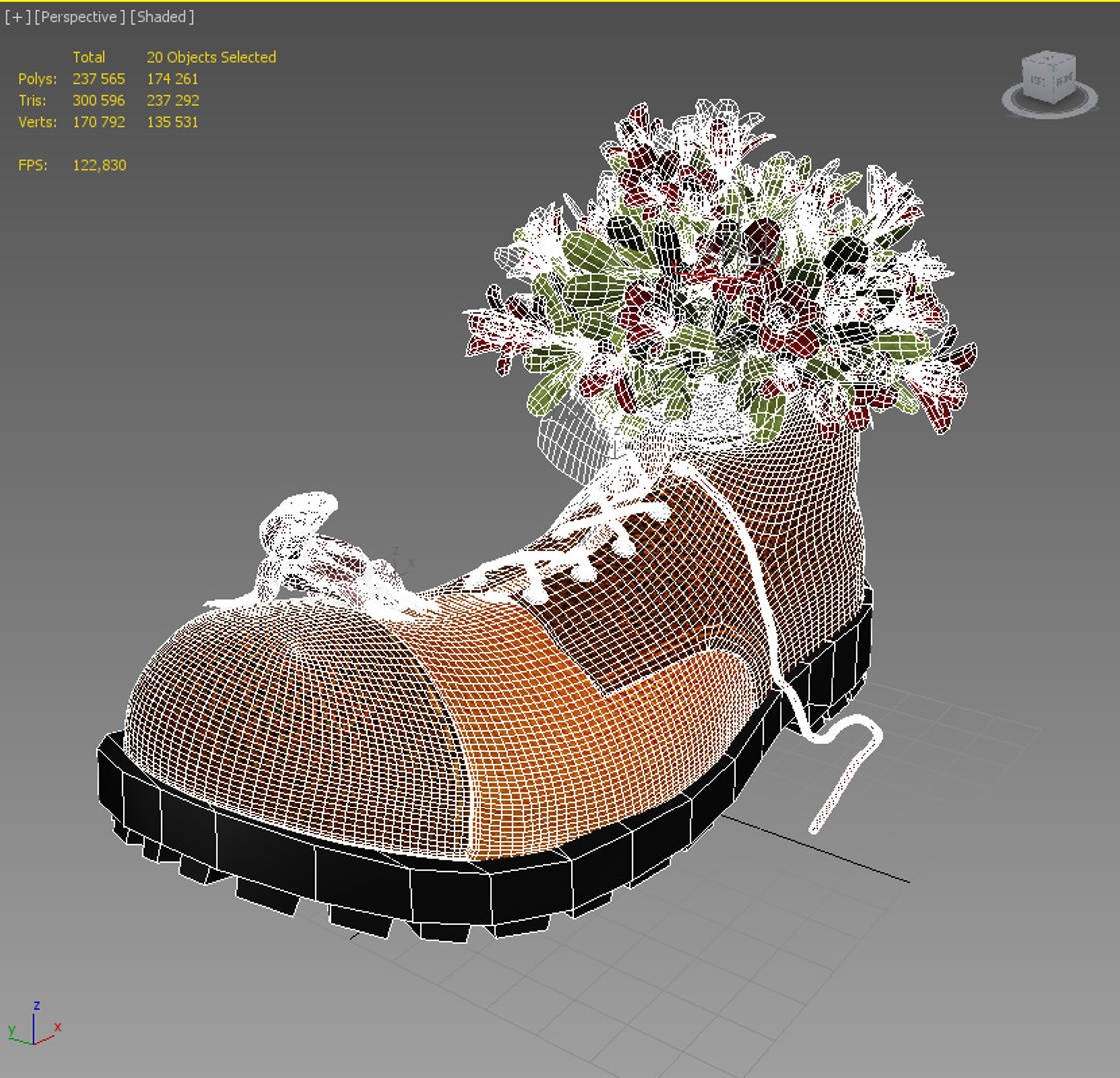Open the Perspective viewport label menu
The height and width of the screenshot is (1078, 1120).
(x=79, y=16)
